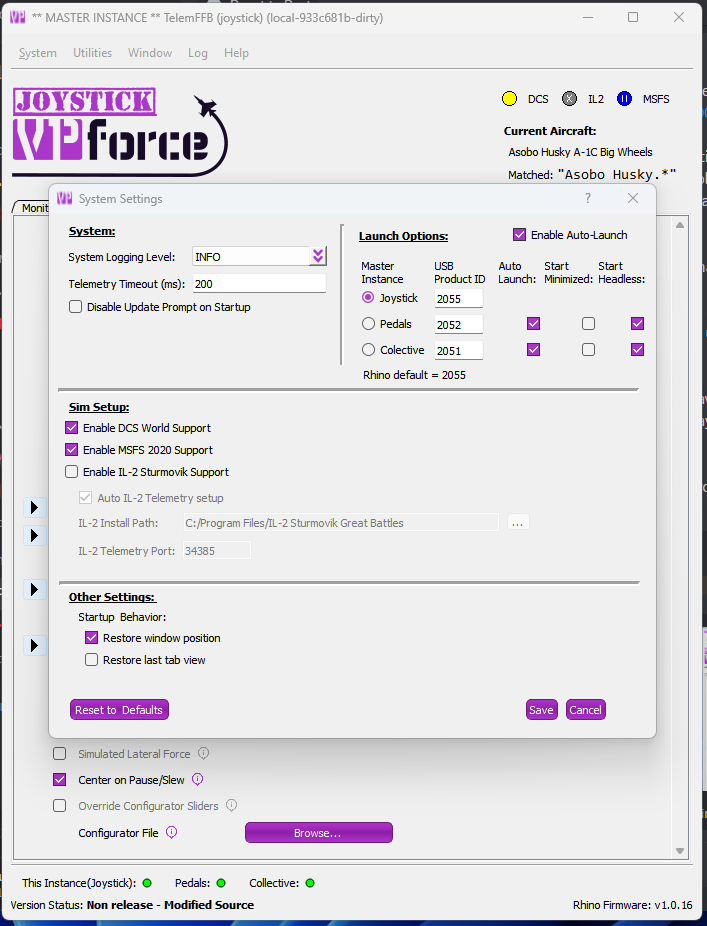The image size is (707, 926).
Task: Expand the first collapsed section arrow
Action: 34,507
